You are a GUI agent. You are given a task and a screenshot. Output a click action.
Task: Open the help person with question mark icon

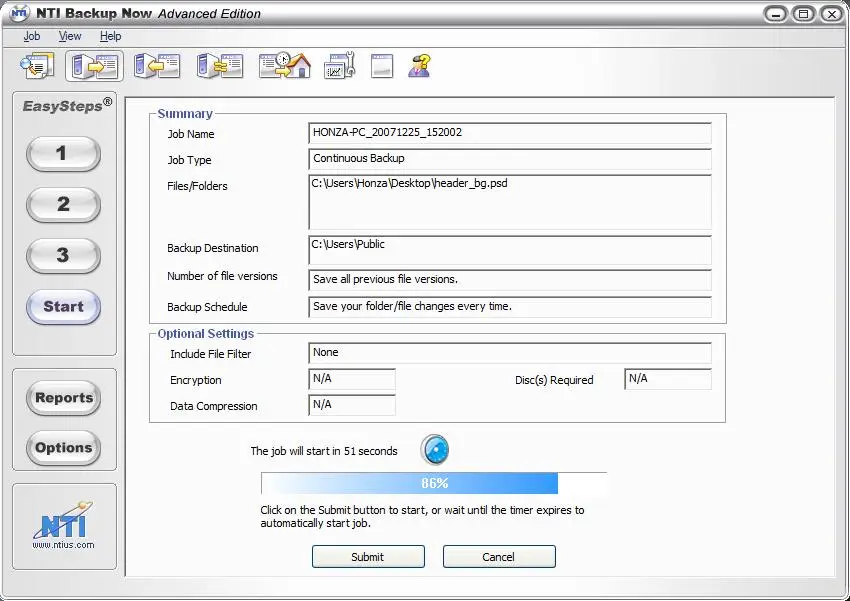click(x=420, y=66)
